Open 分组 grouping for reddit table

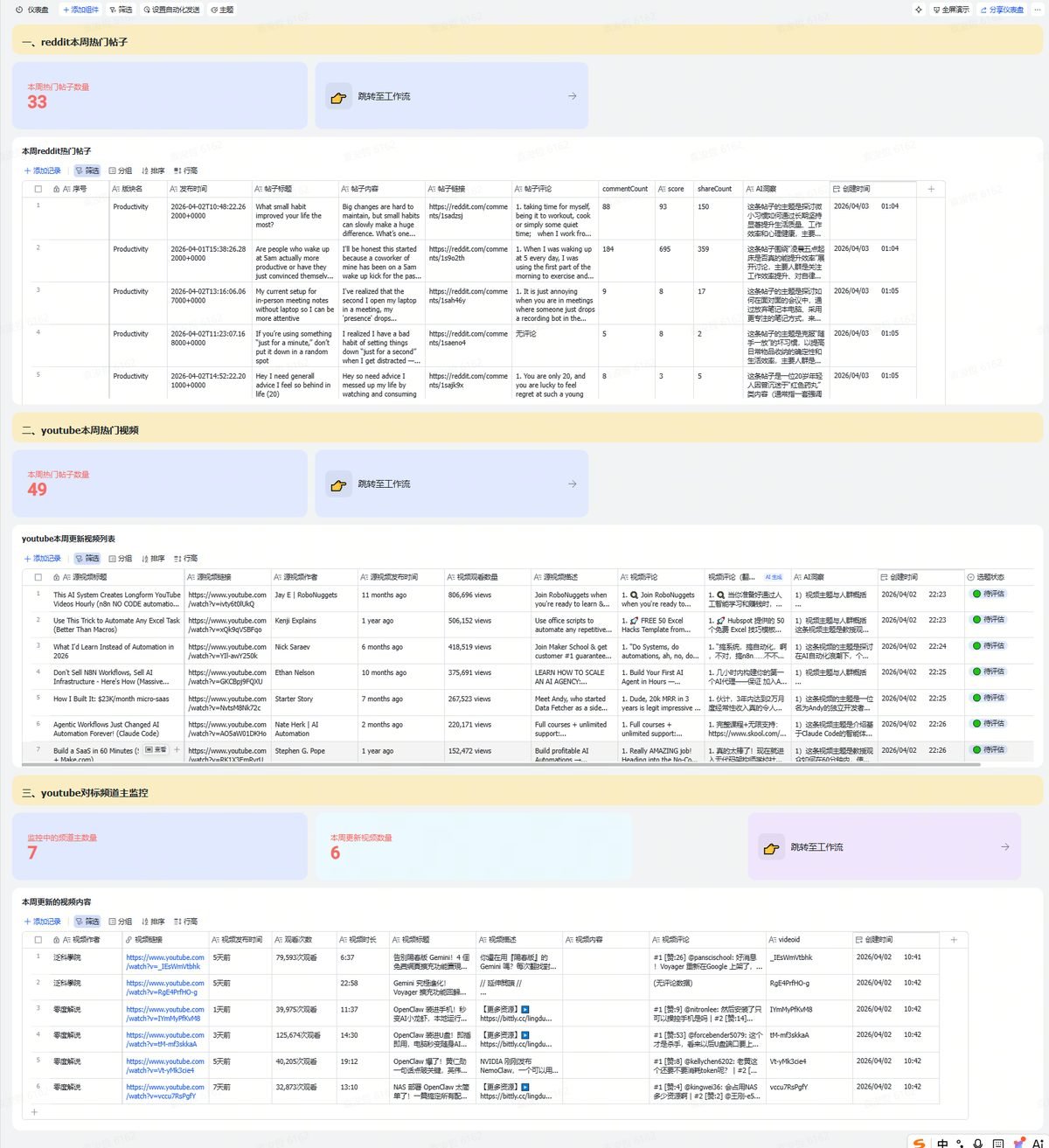(121, 170)
